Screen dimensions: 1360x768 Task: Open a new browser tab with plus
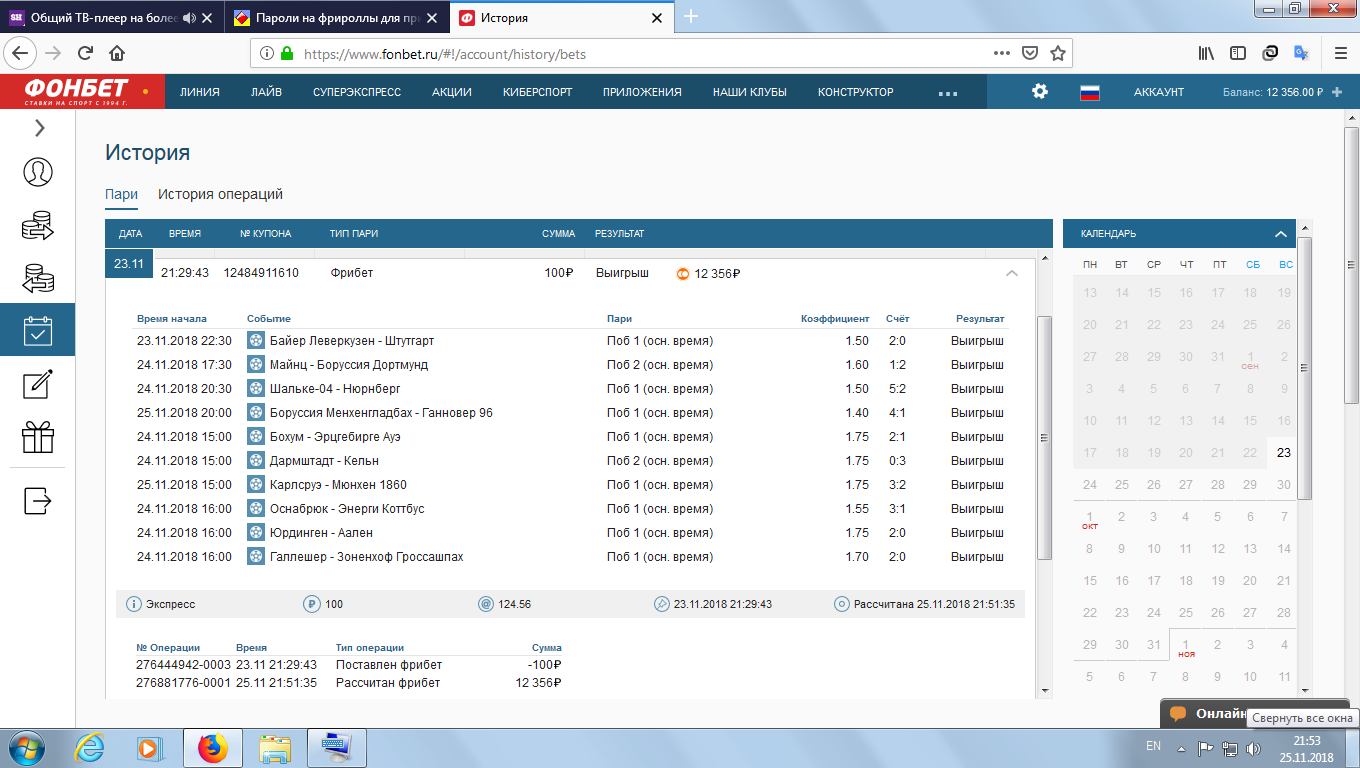click(691, 17)
